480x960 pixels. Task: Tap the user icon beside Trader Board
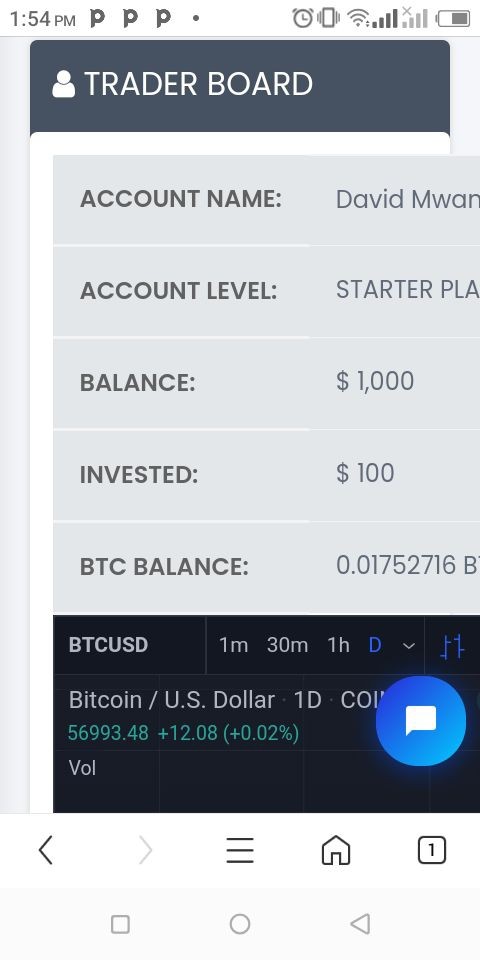(x=64, y=84)
